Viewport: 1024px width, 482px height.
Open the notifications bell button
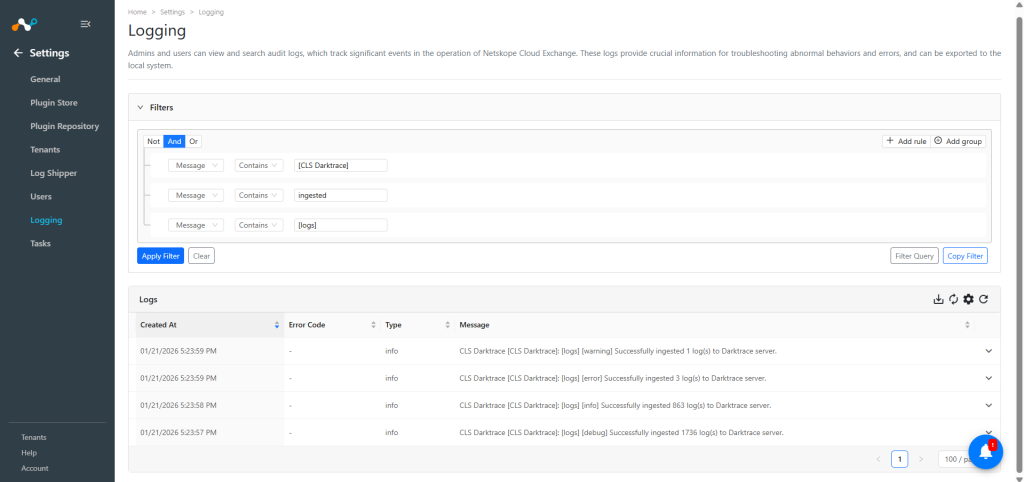(x=985, y=451)
